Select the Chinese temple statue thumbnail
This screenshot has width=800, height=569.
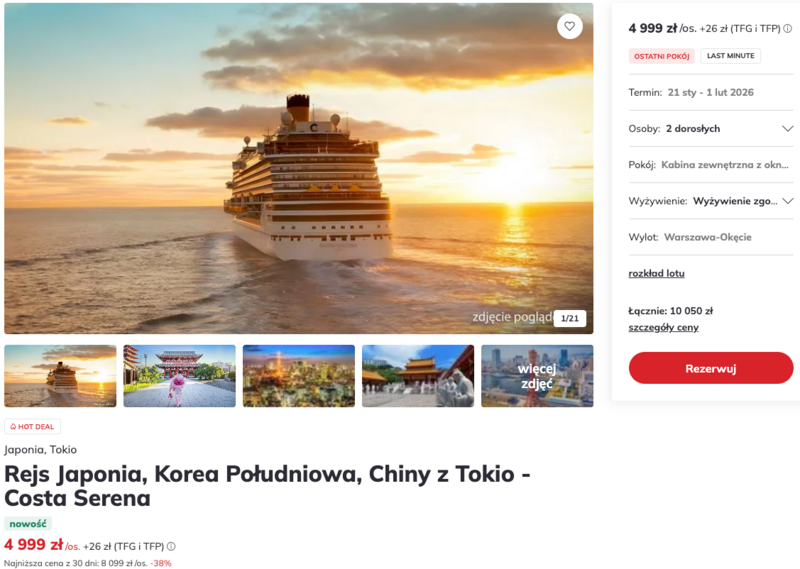click(417, 376)
